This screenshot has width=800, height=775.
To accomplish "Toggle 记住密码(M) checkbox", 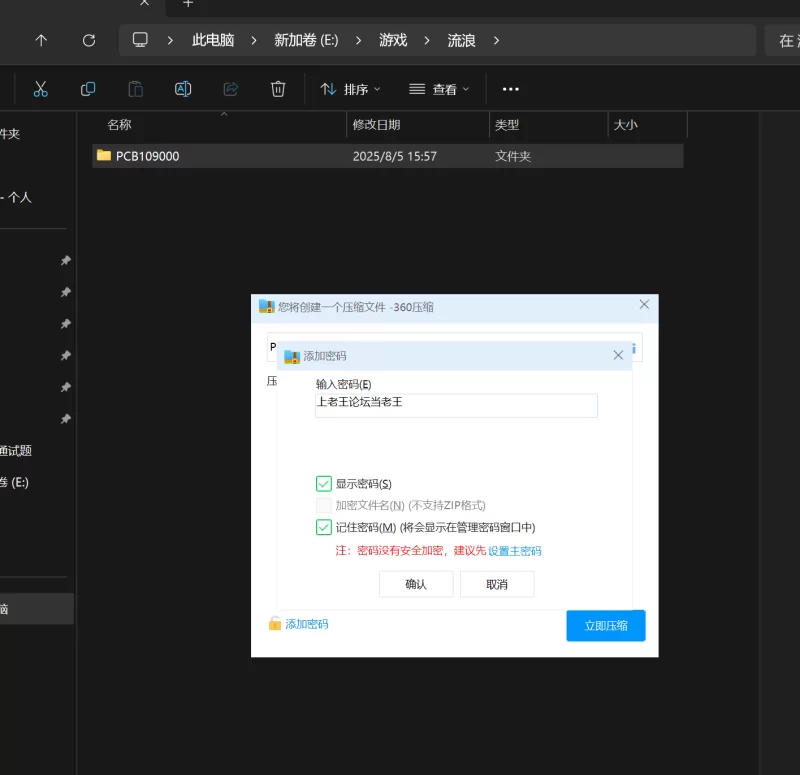I will pyautogui.click(x=323, y=527).
